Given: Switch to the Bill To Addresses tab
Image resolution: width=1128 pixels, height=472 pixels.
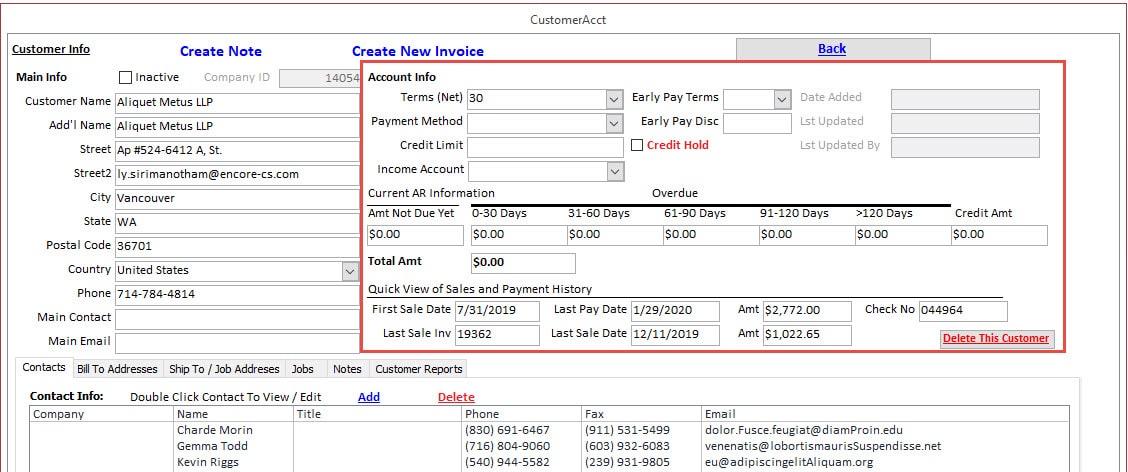Looking at the screenshot, I should tap(117, 369).
